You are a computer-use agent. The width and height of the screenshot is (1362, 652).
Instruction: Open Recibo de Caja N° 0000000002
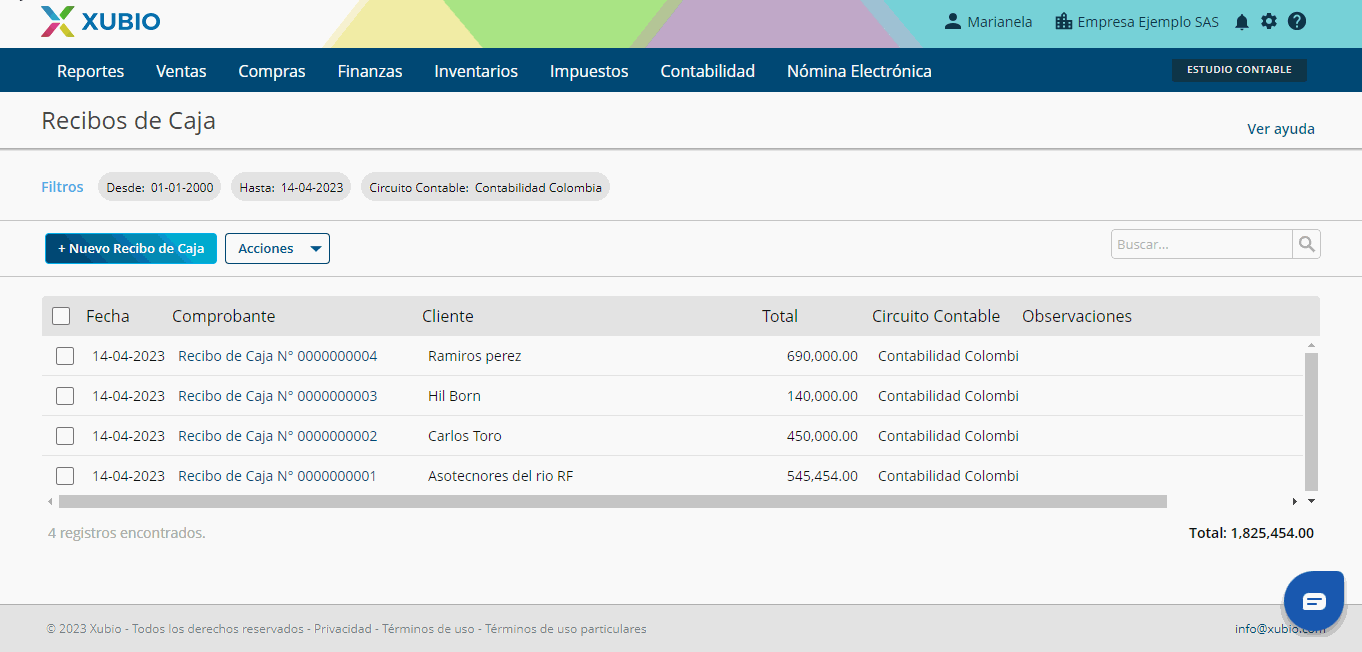click(x=278, y=436)
